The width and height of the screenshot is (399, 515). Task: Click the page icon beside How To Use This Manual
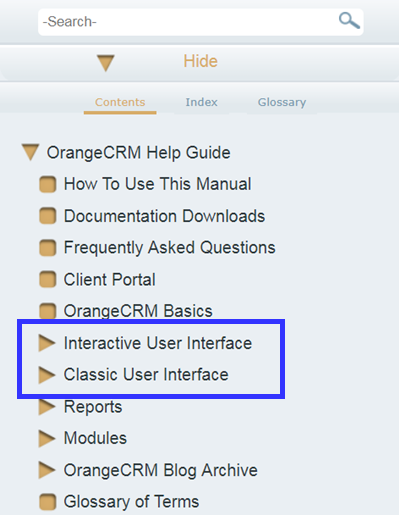point(48,184)
